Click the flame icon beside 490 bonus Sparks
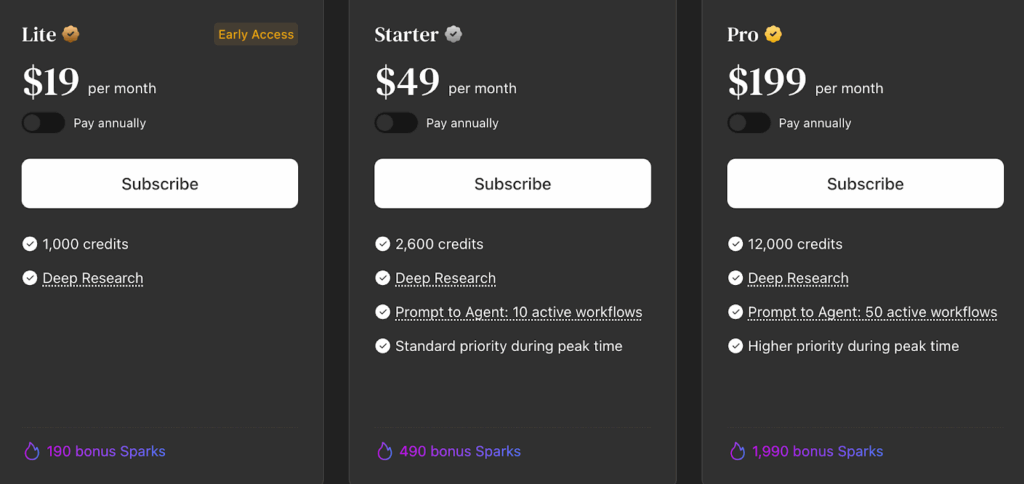1024x484 pixels. [384, 451]
